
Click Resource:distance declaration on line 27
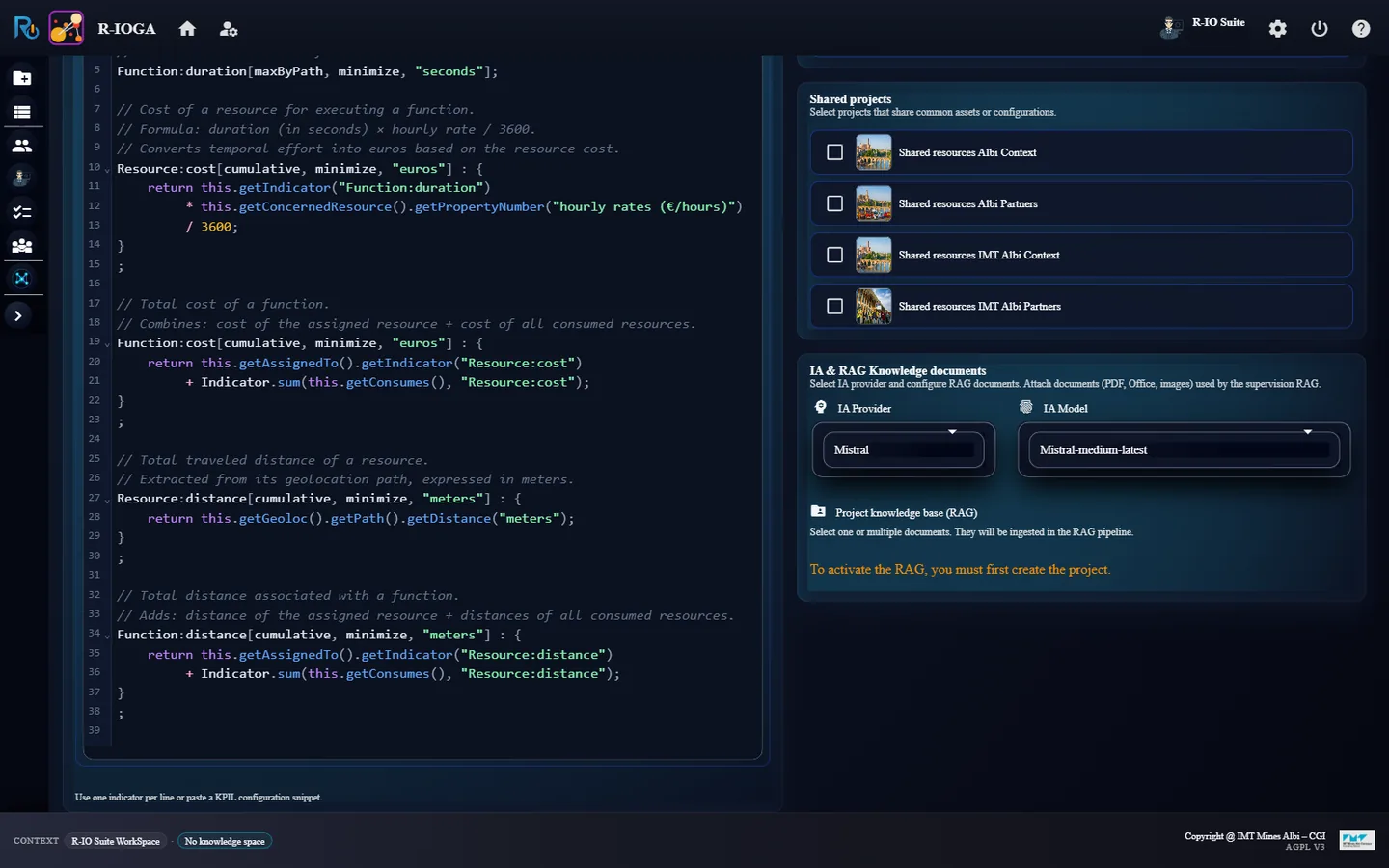319,499
